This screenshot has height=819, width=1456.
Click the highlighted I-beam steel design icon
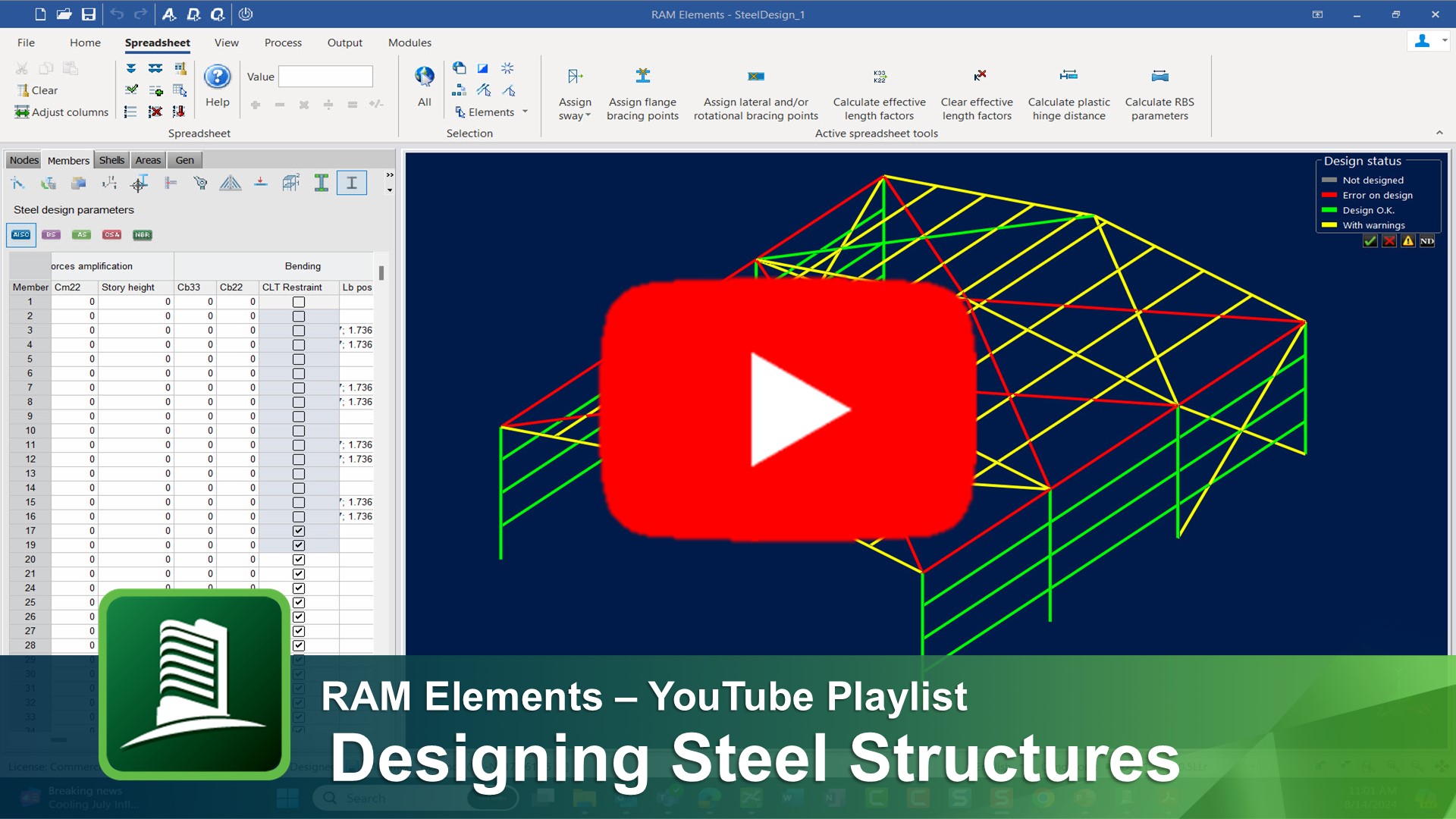pos(352,183)
